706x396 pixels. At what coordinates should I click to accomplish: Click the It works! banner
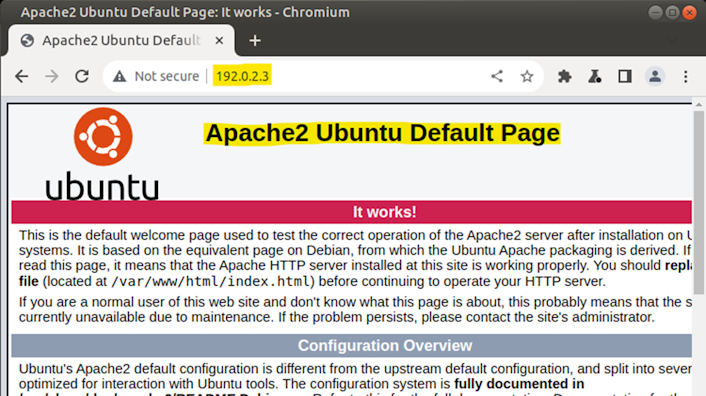pyautogui.click(x=352, y=212)
